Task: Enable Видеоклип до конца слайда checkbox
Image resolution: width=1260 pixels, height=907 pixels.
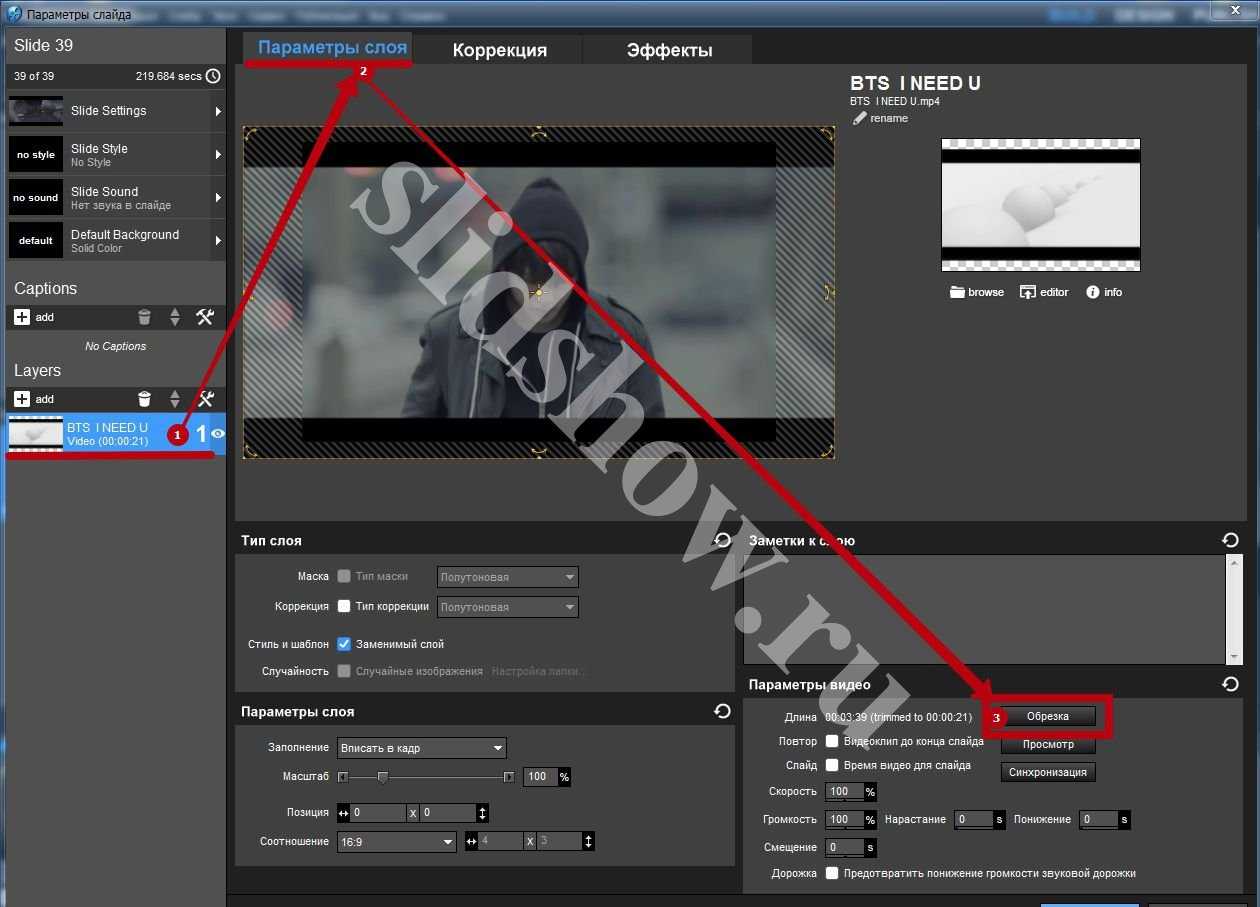Action: tap(832, 742)
